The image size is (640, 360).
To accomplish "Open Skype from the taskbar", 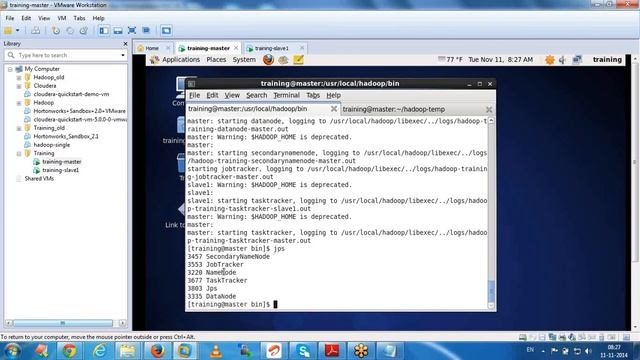I will pos(303,351).
